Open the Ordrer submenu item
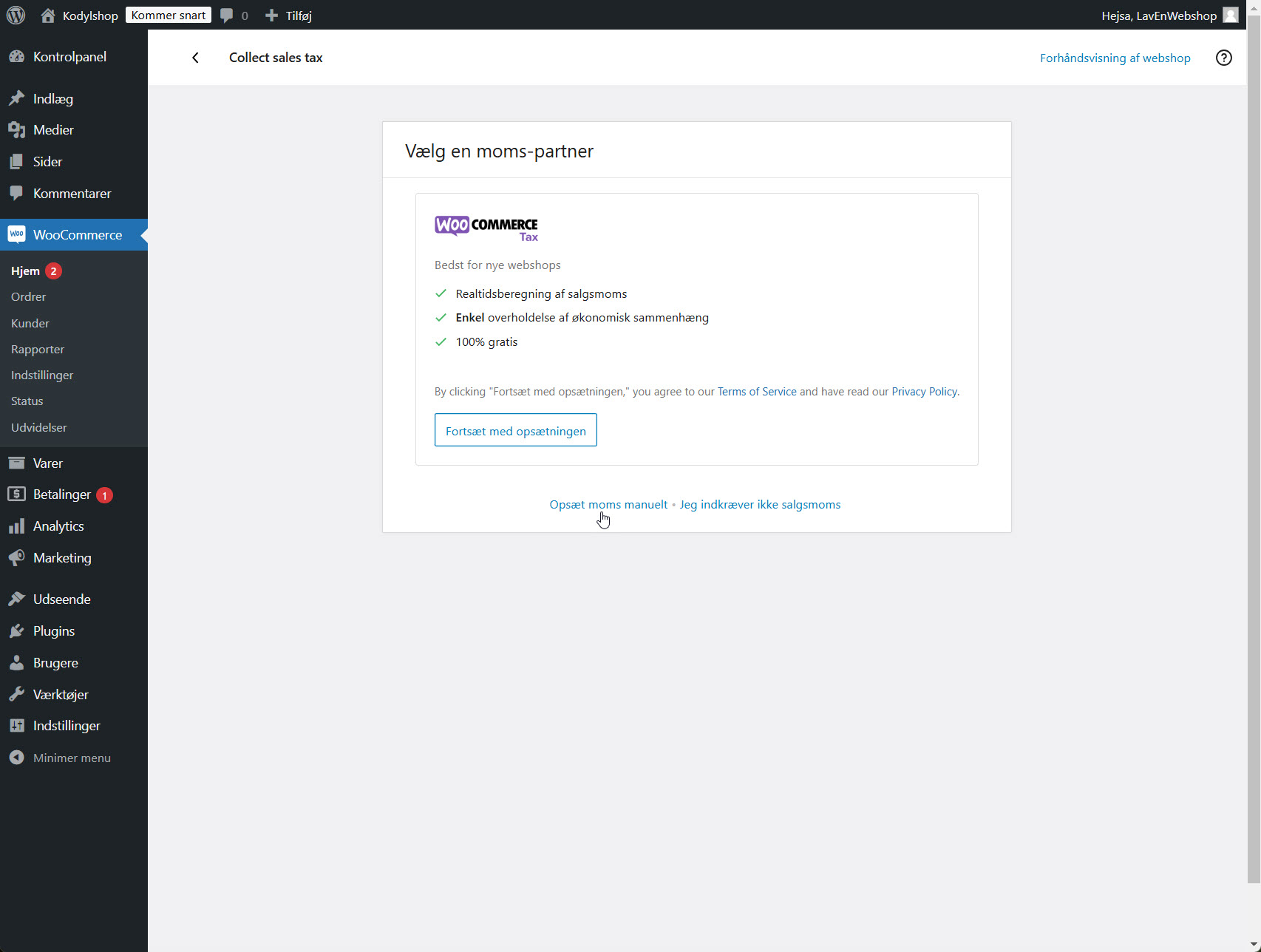This screenshot has width=1261, height=952. 29,297
